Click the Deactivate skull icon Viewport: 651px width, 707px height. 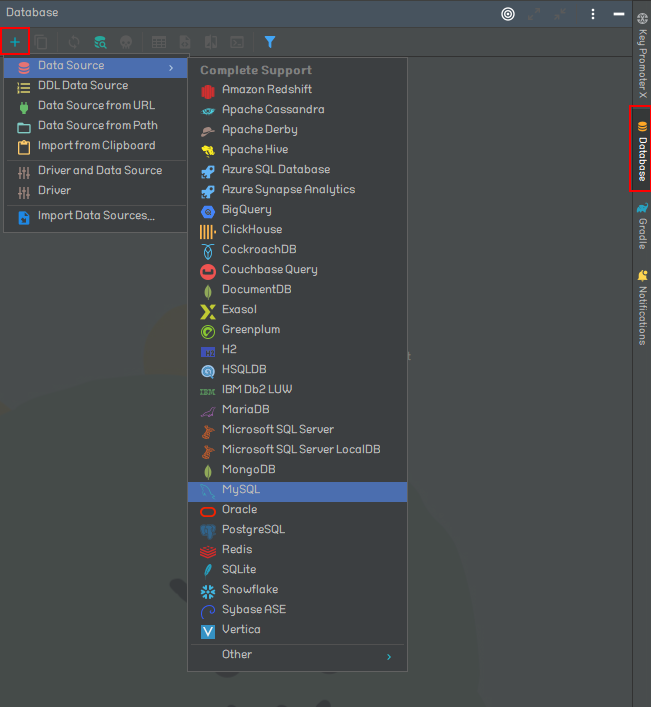coord(126,42)
